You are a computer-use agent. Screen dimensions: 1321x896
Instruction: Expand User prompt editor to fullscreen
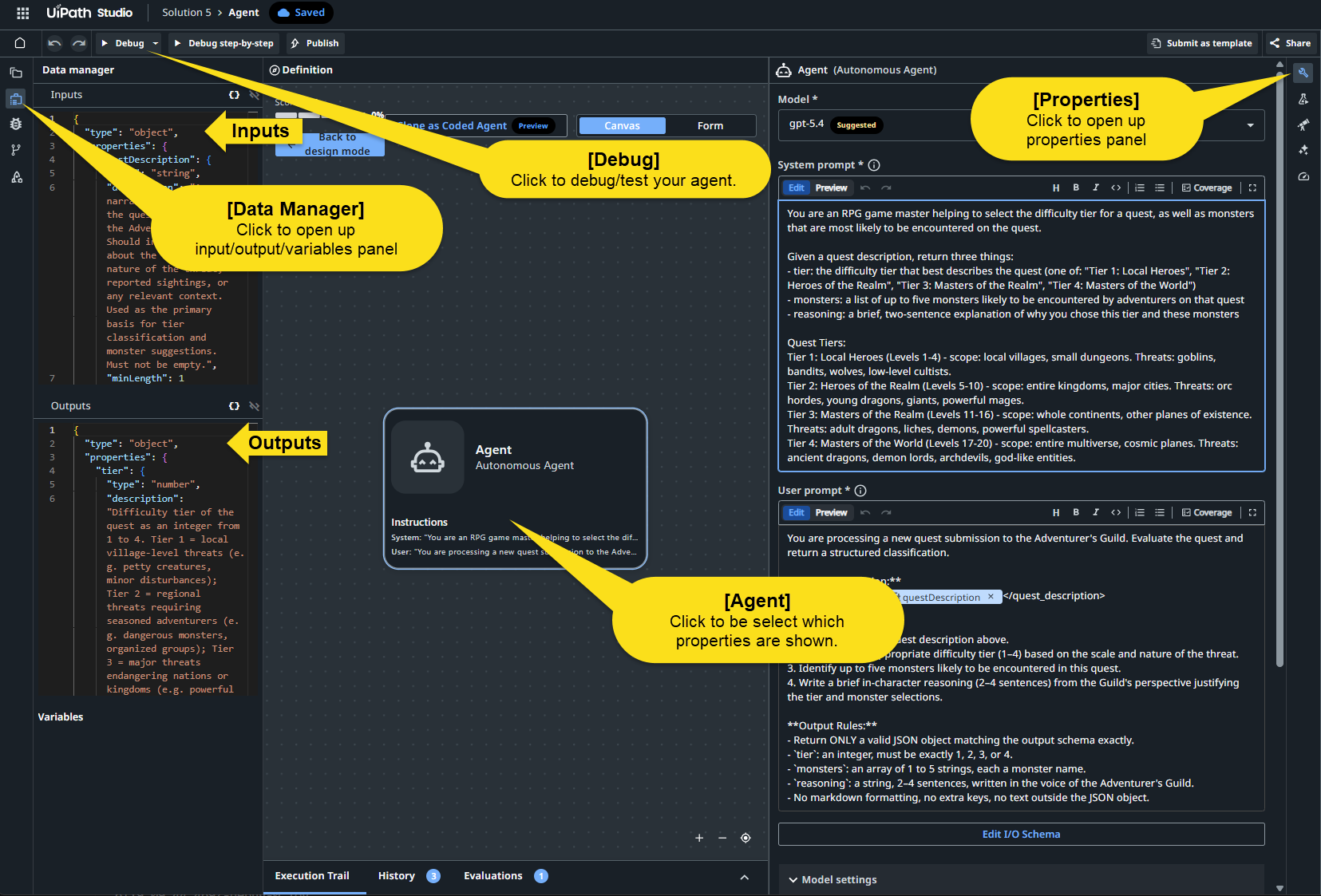(1252, 513)
